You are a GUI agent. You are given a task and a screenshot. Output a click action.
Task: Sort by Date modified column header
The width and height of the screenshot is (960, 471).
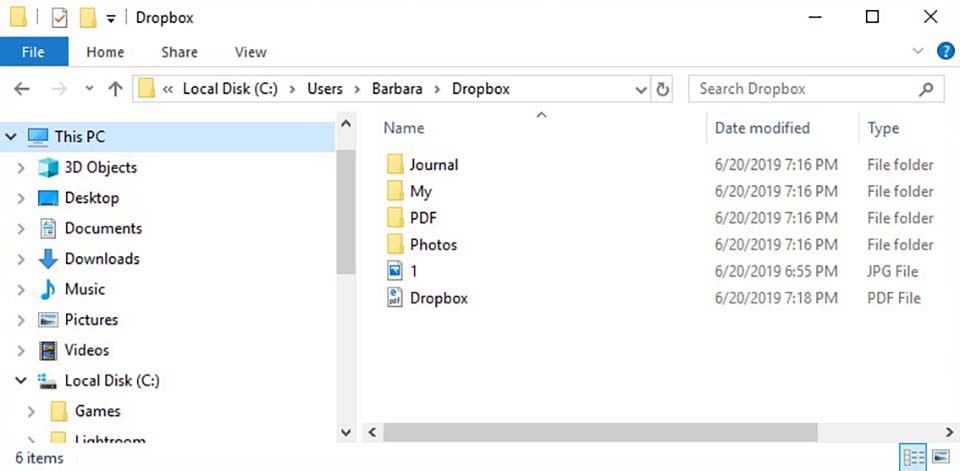762,128
